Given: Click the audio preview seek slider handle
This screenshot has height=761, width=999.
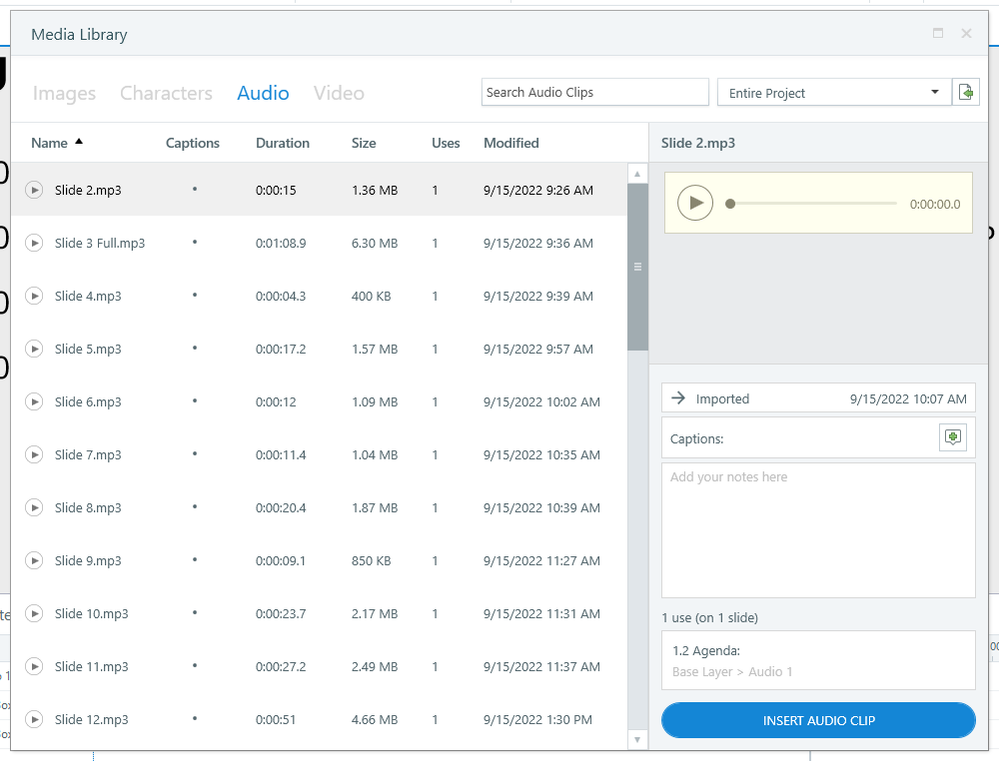Looking at the screenshot, I should pyautogui.click(x=731, y=204).
